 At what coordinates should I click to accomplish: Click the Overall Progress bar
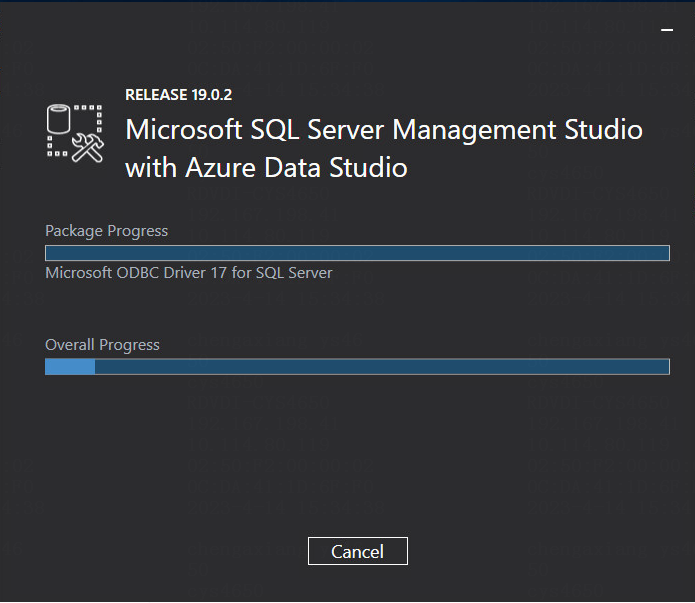click(x=357, y=367)
